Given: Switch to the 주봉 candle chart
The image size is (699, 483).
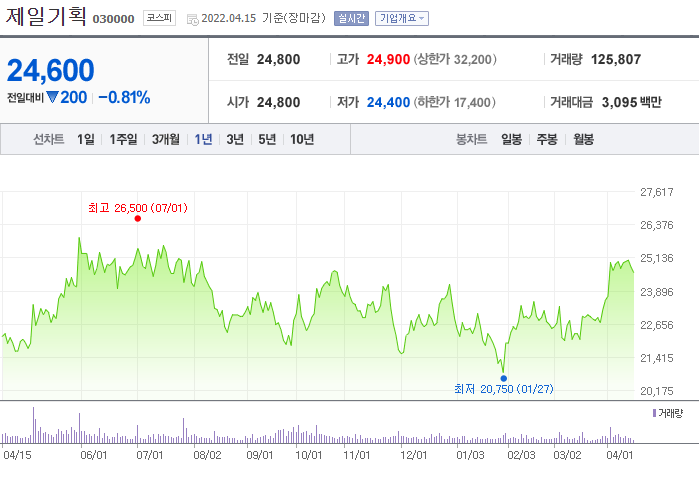Looking at the screenshot, I should point(547,139).
